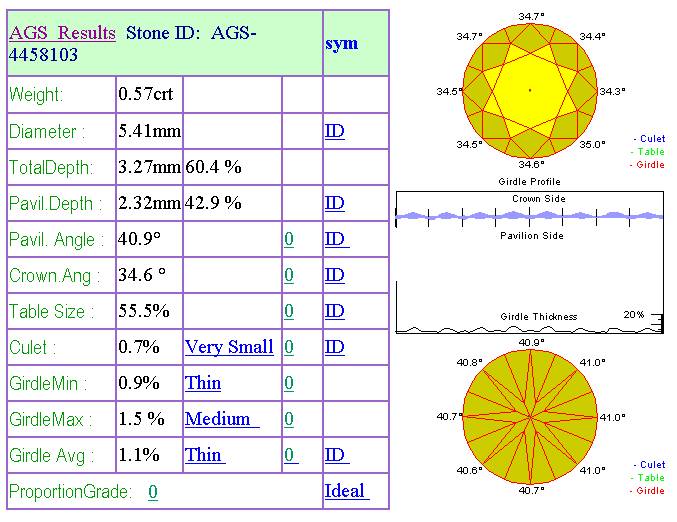Open the Ideal grade link
This screenshot has width=677, height=522.
(x=347, y=491)
